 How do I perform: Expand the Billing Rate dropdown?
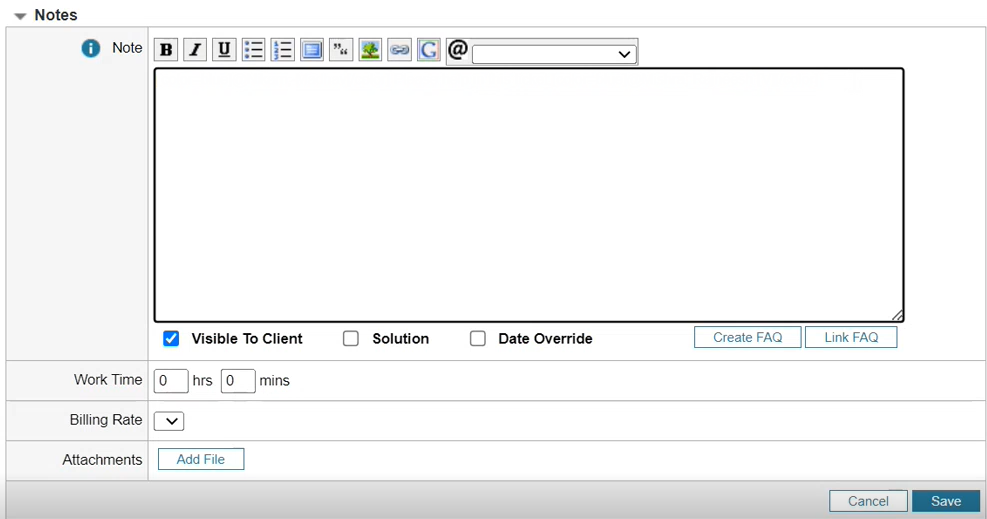pyautogui.click(x=169, y=421)
